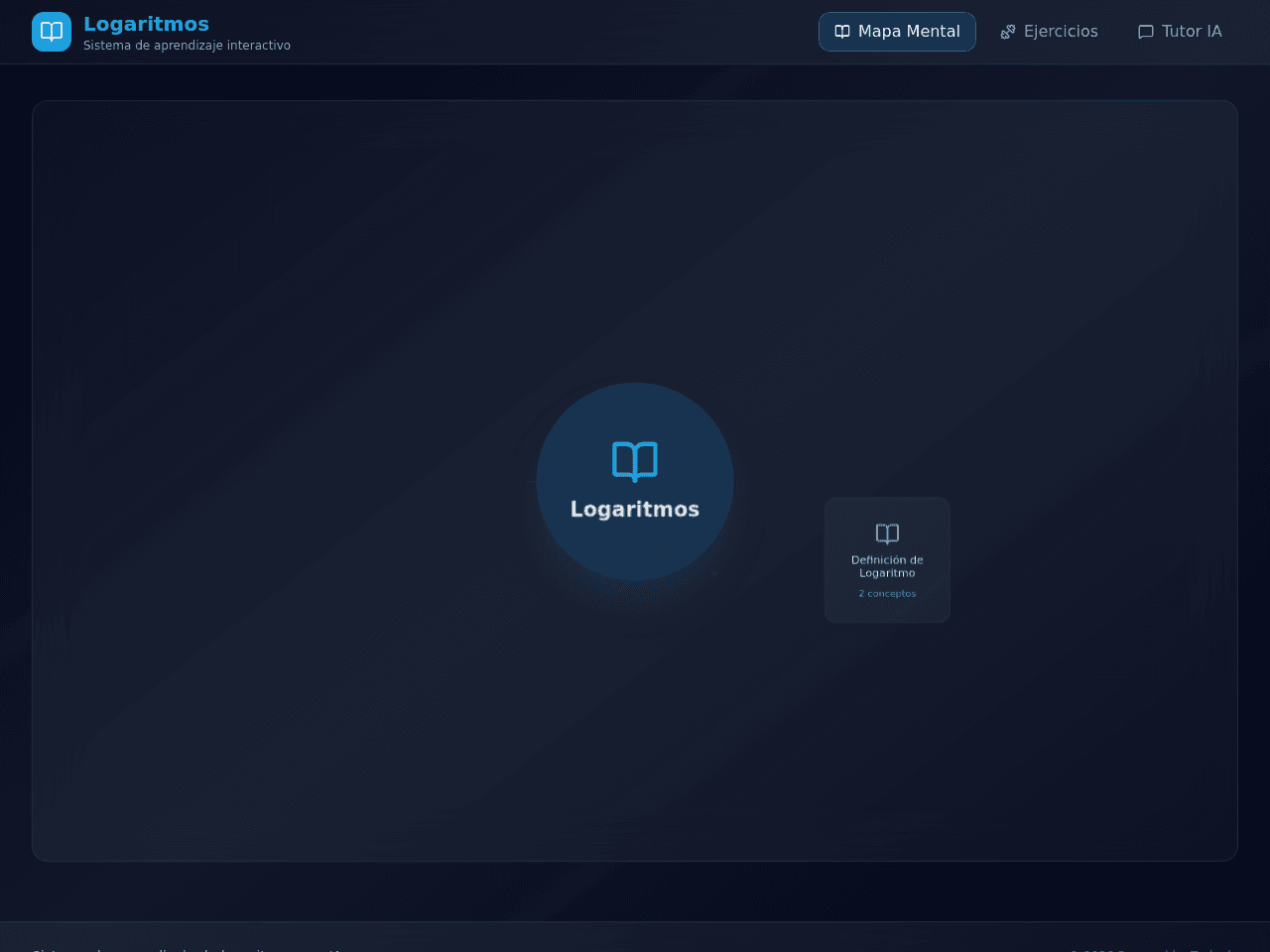Screen dimensions: 1270x952
Task: Click the book icon on Definición de Logaritmo card
Action: click(x=887, y=534)
